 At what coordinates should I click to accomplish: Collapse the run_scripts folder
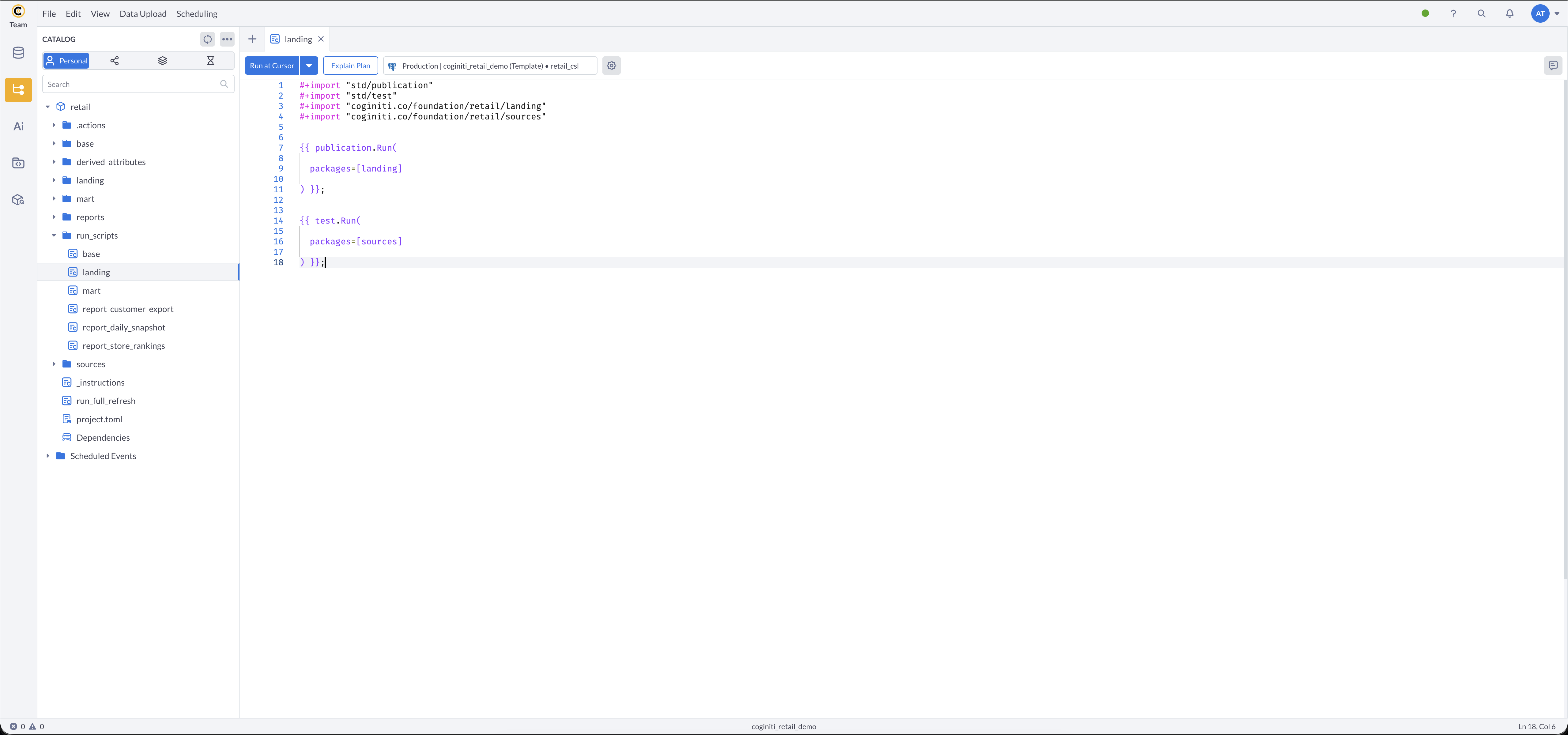[x=54, y=236]
